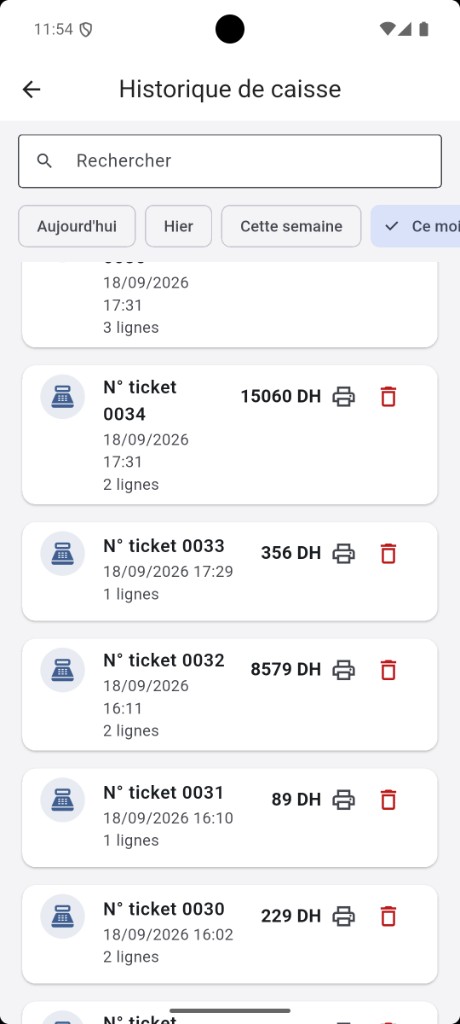Print ticket 0030 receipt
460x1024 pixels.
(344, 916)
